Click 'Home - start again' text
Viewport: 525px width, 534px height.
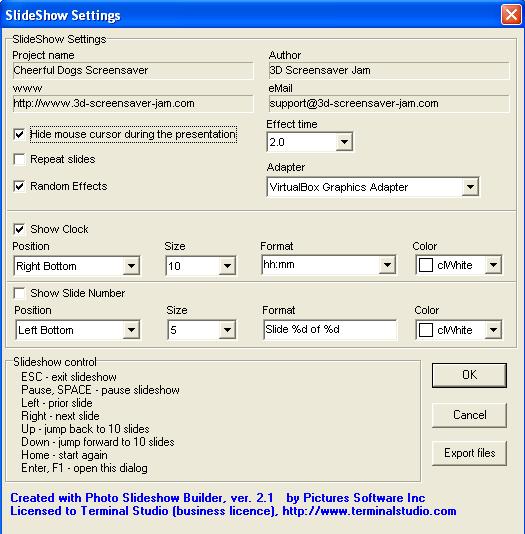[x=64, y=455]
